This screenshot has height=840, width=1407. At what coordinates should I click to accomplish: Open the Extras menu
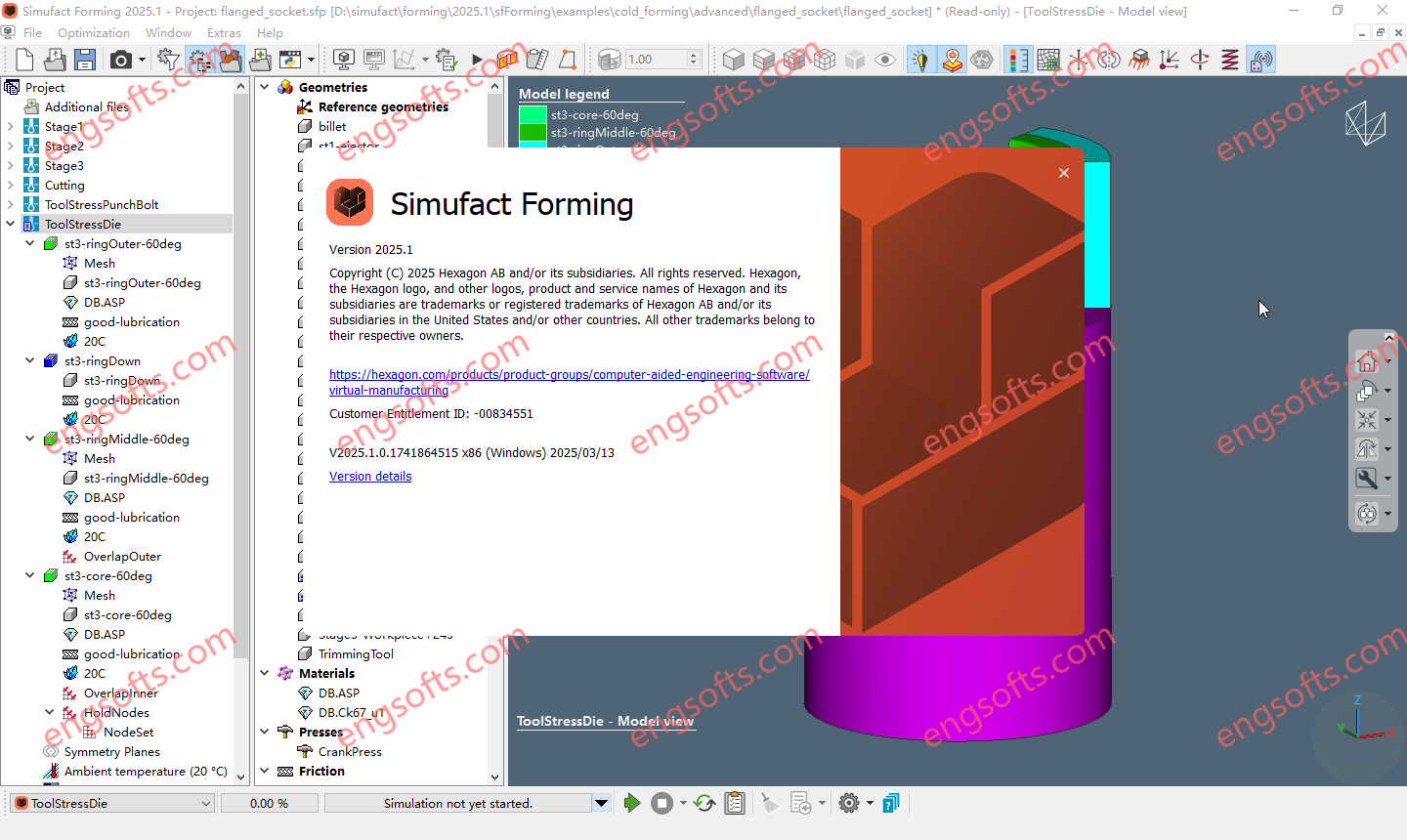point(224,32)
